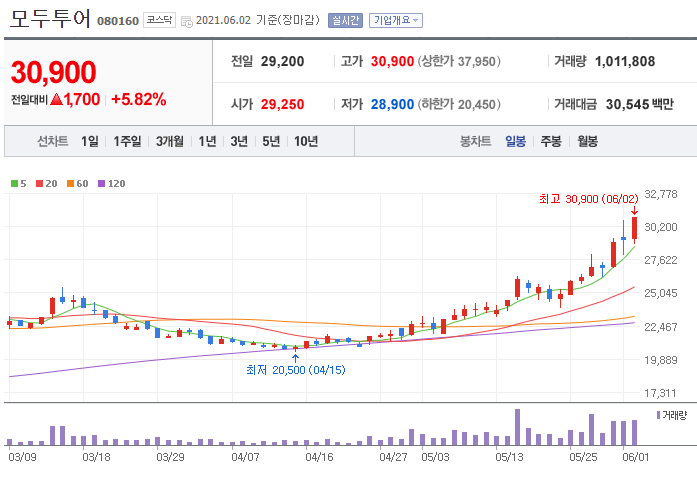This screenshot has height=480, width=697.
Task: Click the red 20-day moving average swatch
Action: (40, 184)
